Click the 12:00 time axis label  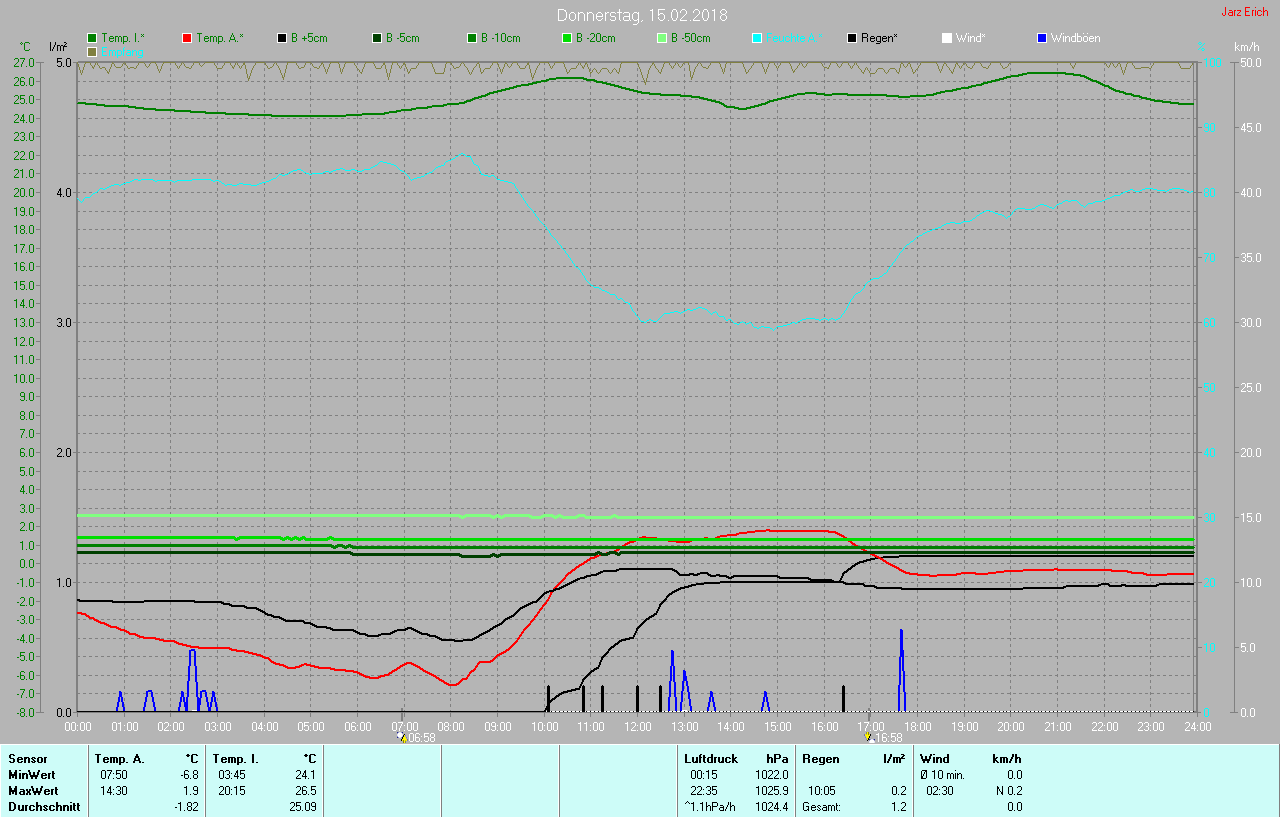coord(637,726)
